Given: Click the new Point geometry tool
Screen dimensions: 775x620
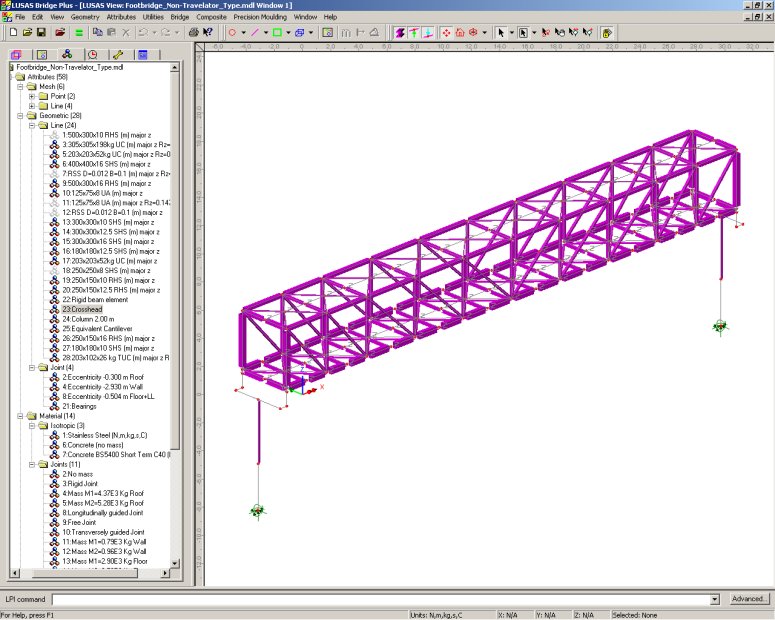Looking at the screenshot, I should click(x=231, y=32).
